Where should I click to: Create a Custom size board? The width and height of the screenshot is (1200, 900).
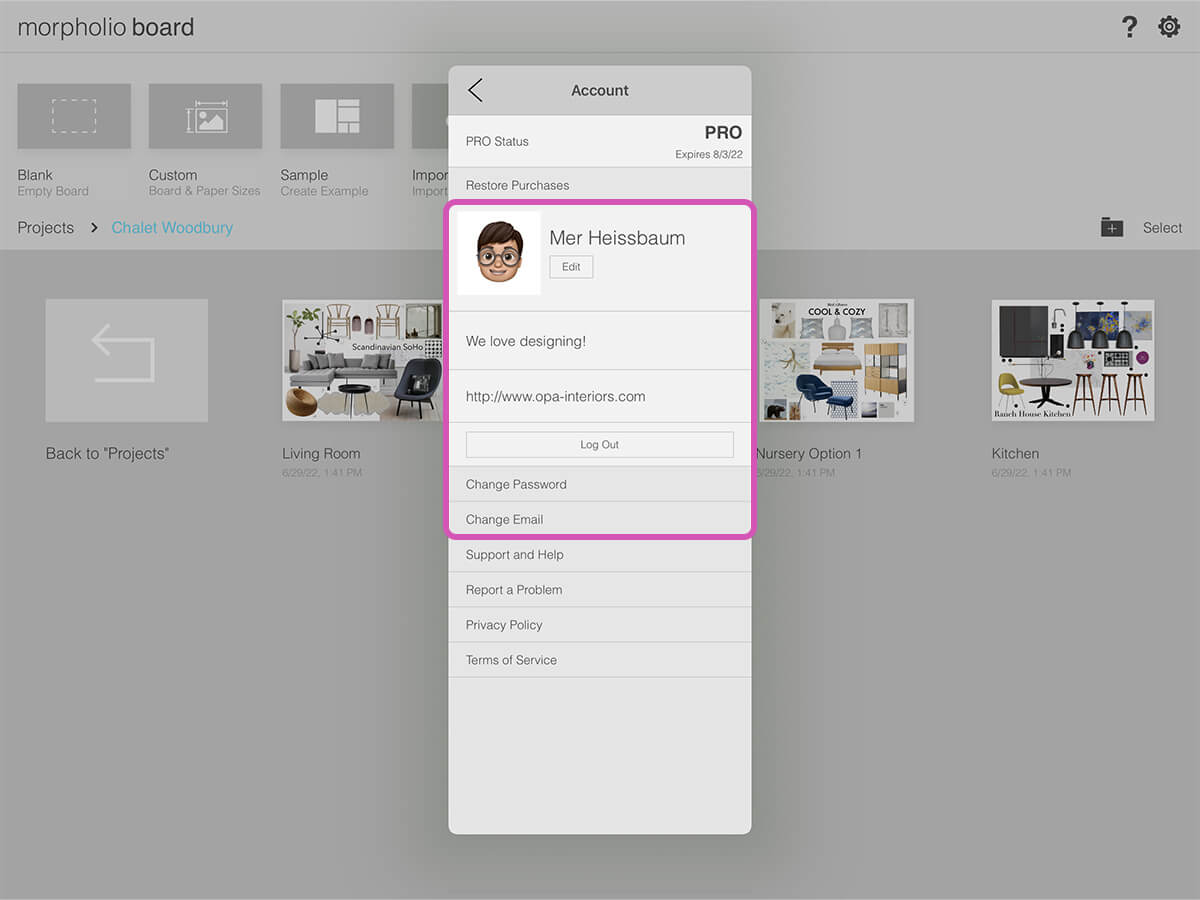click(205, 117)
